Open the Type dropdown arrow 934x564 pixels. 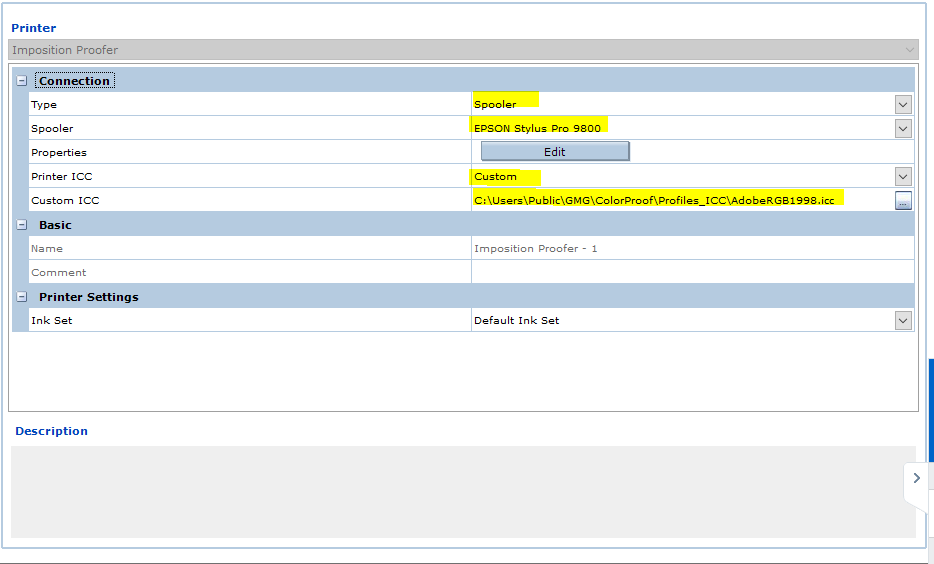[903, 104]
